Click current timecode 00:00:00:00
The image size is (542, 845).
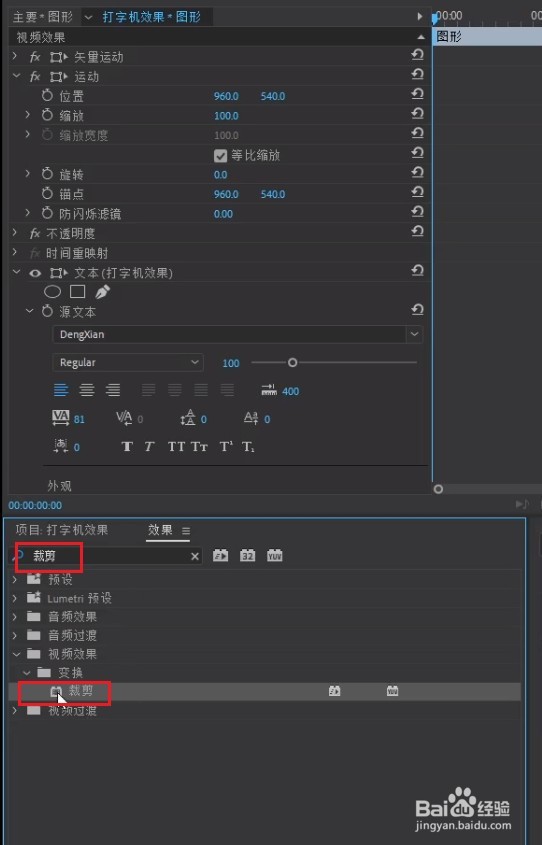click(x=35, y=505)
